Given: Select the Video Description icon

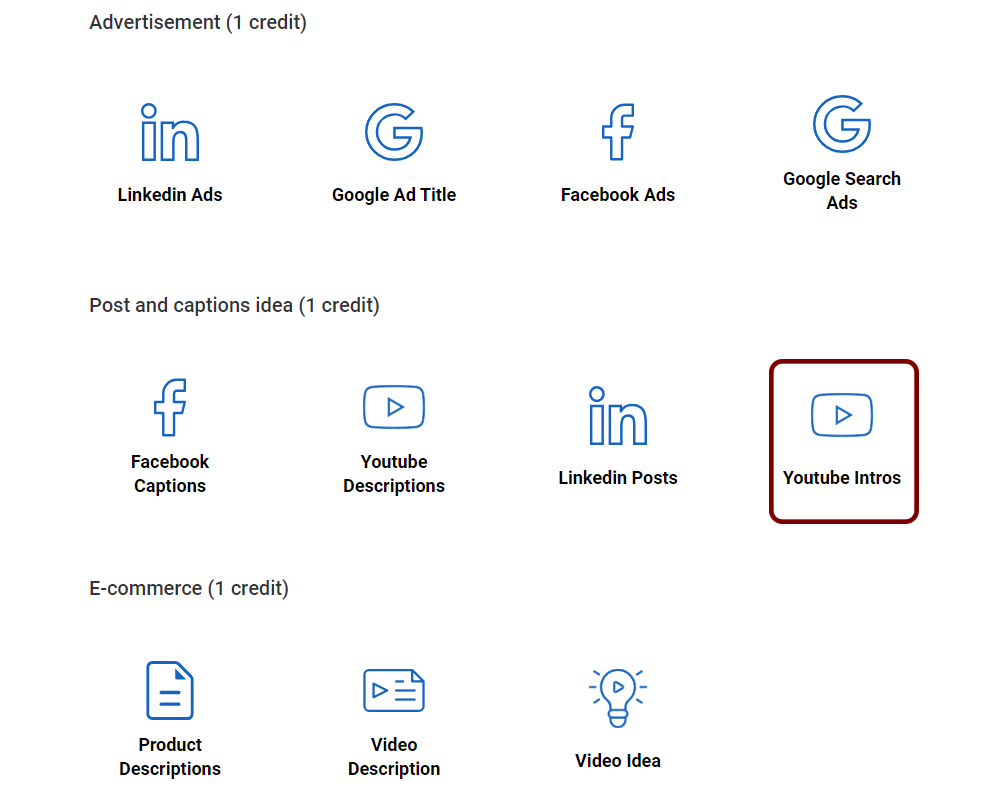Looking at the screenshot, I should [x=394, y=690].
